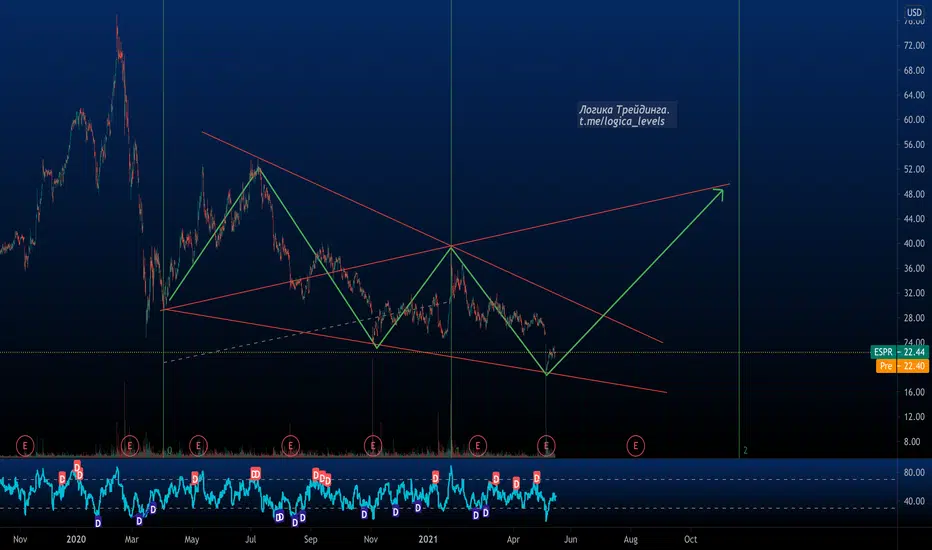932x550 pixels.
Task: Click the 36.00 price scale value
Action: (x=914, y=268)
